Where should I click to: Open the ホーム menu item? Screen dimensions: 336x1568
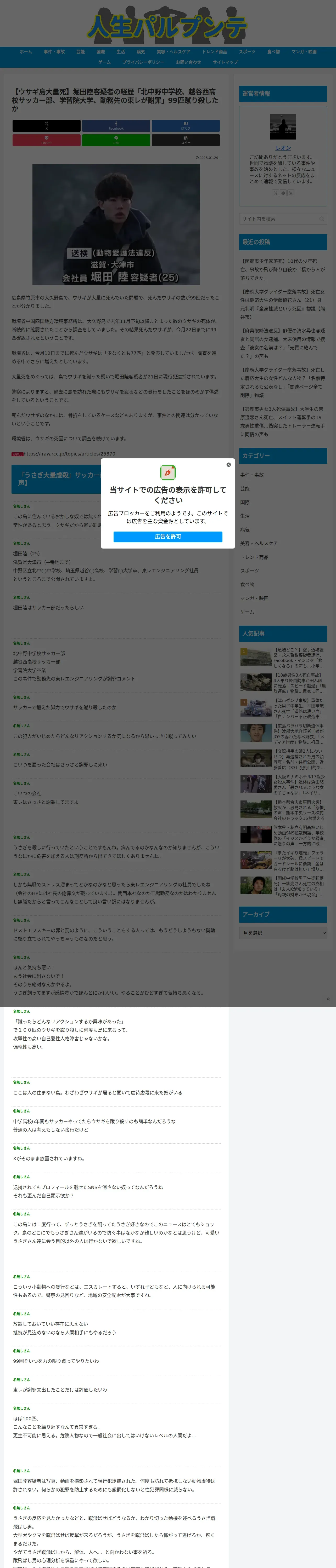26,52
